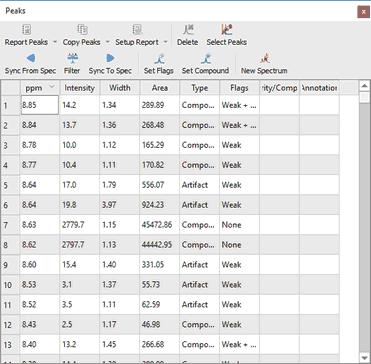
Task: Click ppm value 8.78 in row 3
Action: (29, 145)
